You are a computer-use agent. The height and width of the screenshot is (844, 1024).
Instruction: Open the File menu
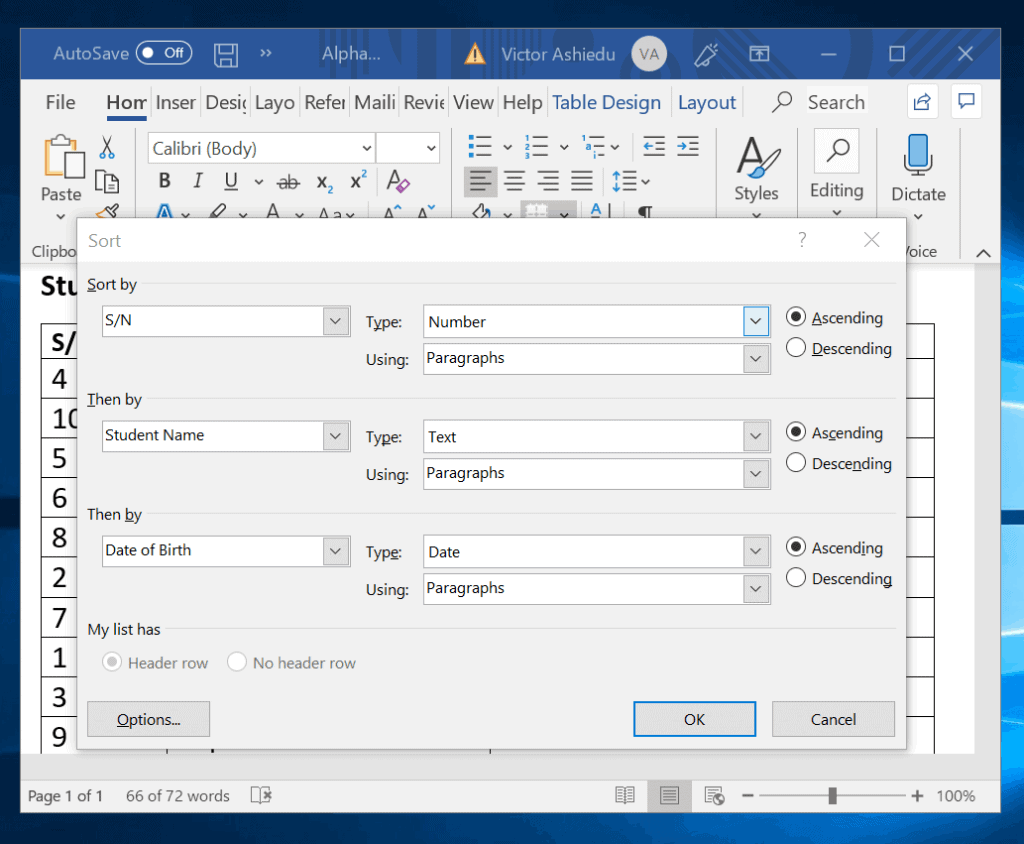(60, 101)
